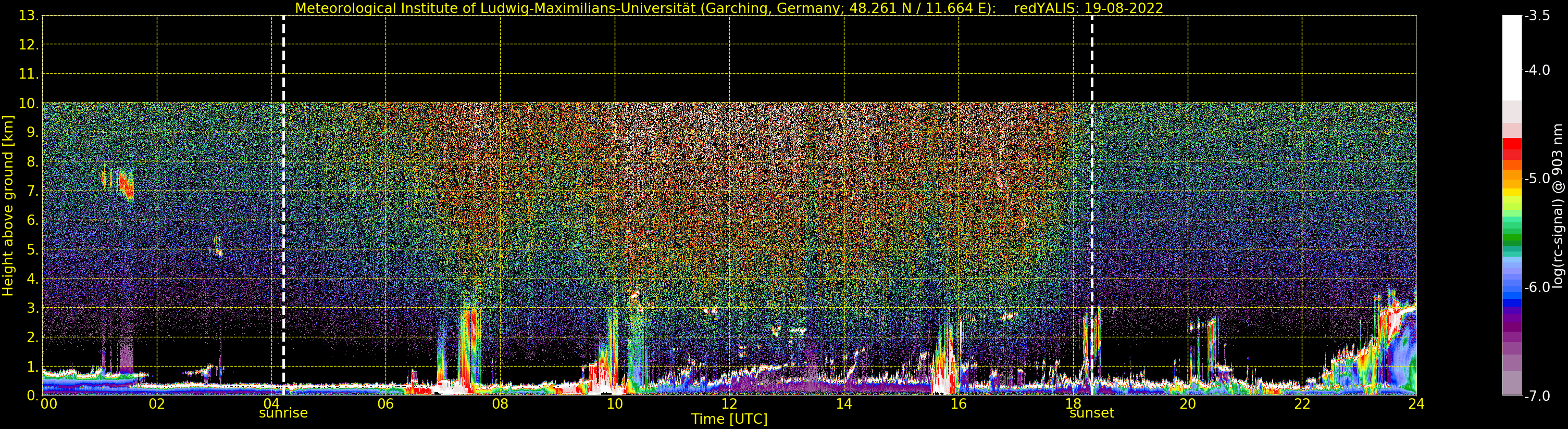Click the '-6.0' colorbar tick value
The width and height of the screenshot is (1568, 429).
click(x=1537, y=287)
